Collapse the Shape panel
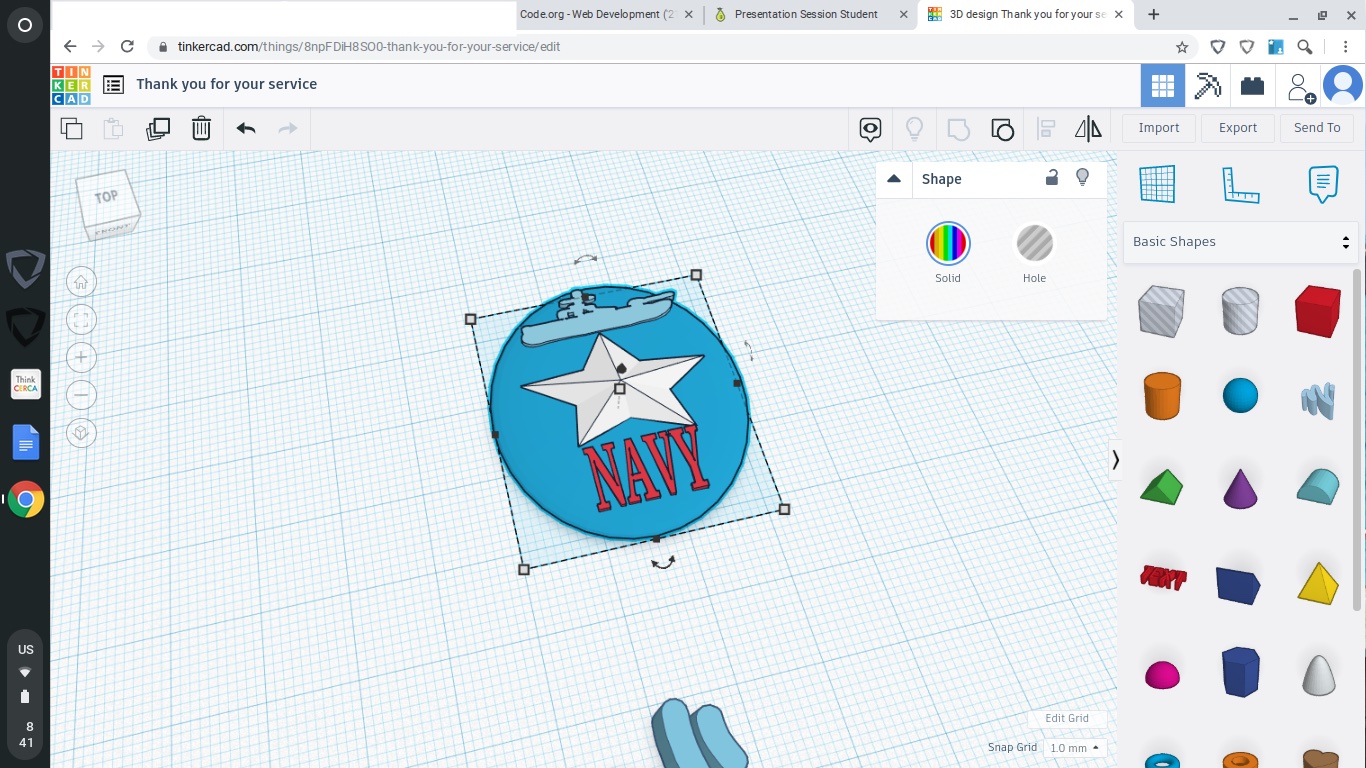 pos(894,179)
